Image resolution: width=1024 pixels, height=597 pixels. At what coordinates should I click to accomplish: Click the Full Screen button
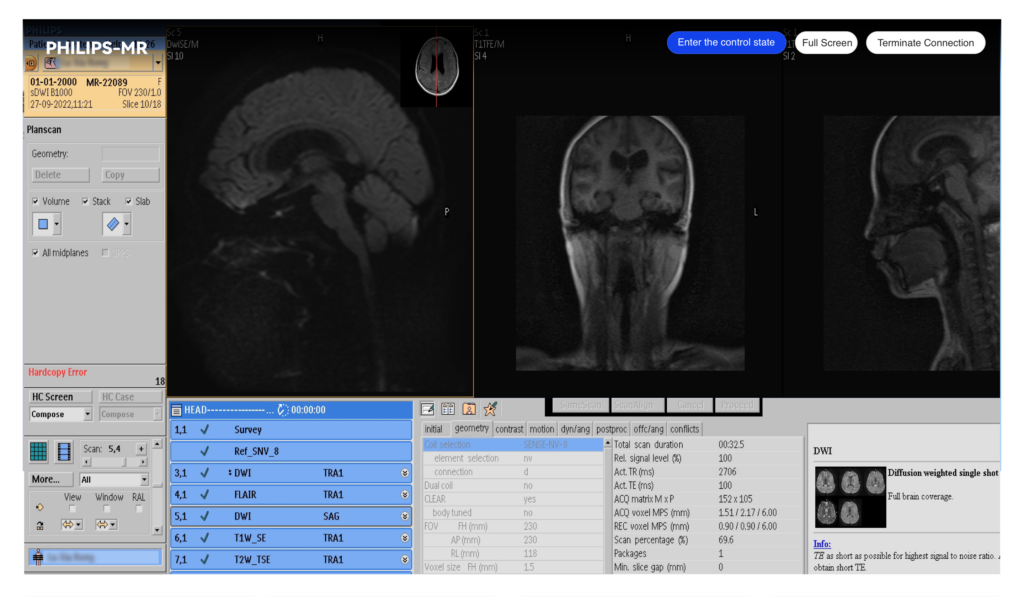point(827,43)
